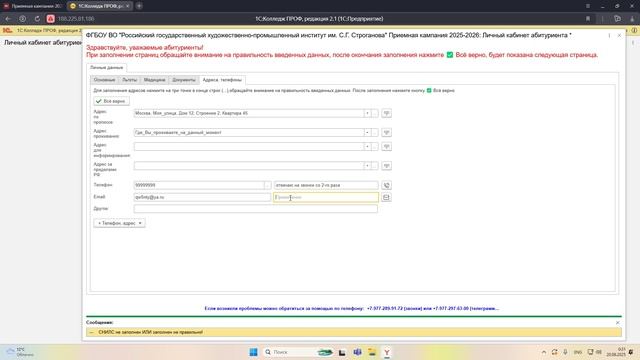Click the phone call icon beside Телефон comment
Screen dimensions: 640x360
pyautogui.click(x=386, y=185)
